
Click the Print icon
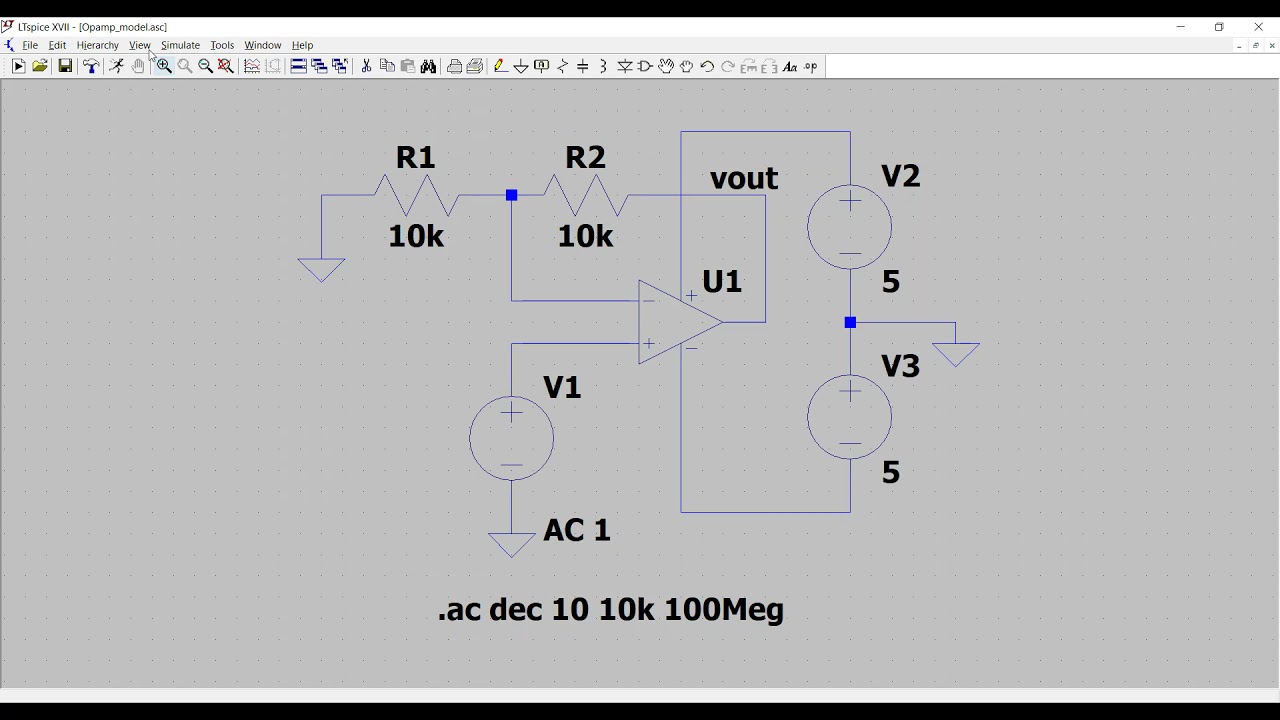click(x=455, y=66)
